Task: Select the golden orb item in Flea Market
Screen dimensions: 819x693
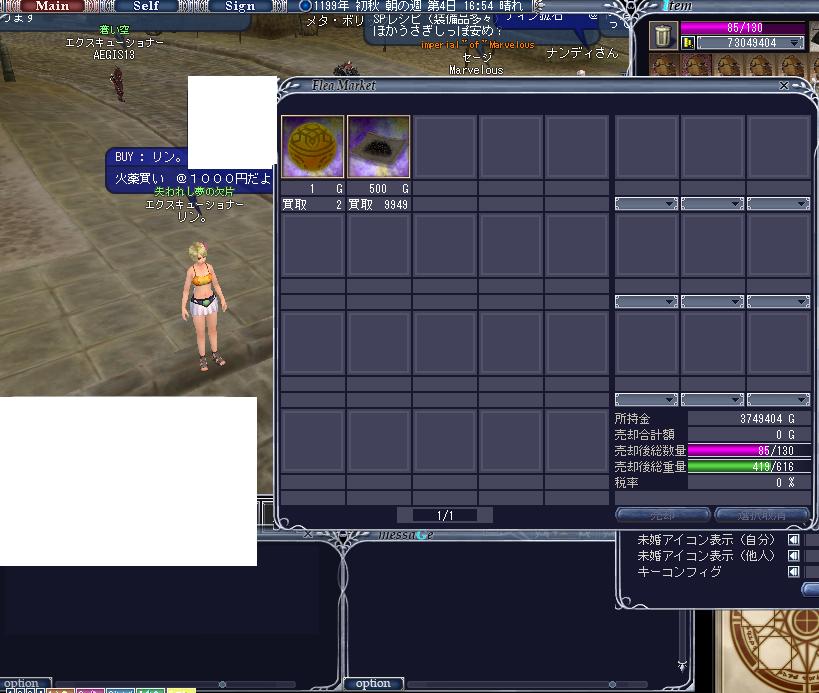Action: click(x=313, y=147)
